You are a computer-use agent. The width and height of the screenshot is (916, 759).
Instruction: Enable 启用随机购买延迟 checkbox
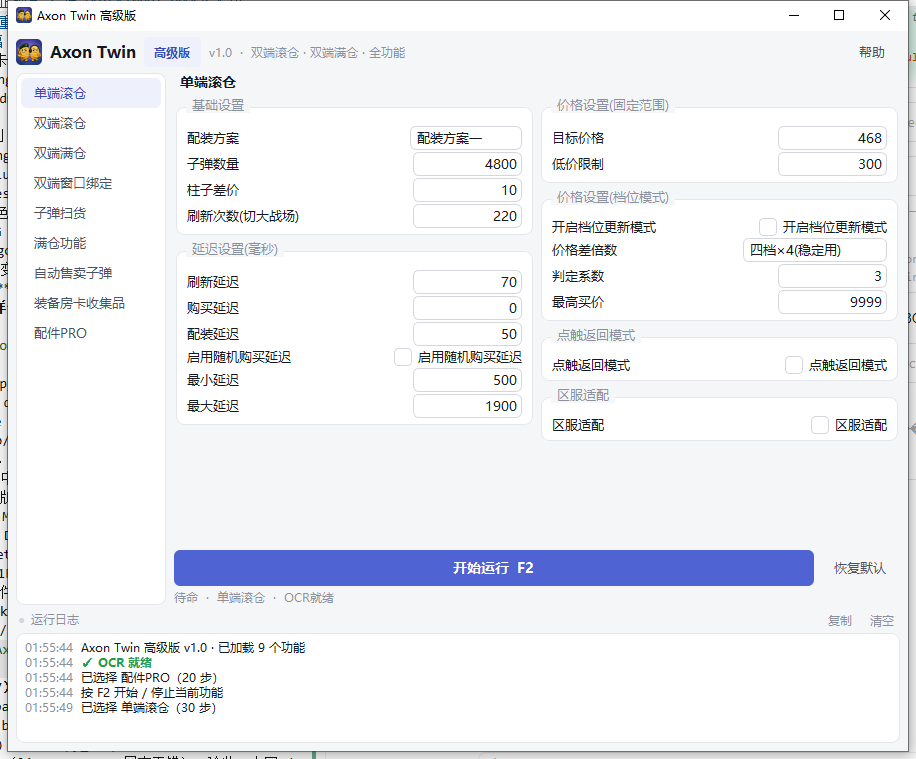pos(403,357)
